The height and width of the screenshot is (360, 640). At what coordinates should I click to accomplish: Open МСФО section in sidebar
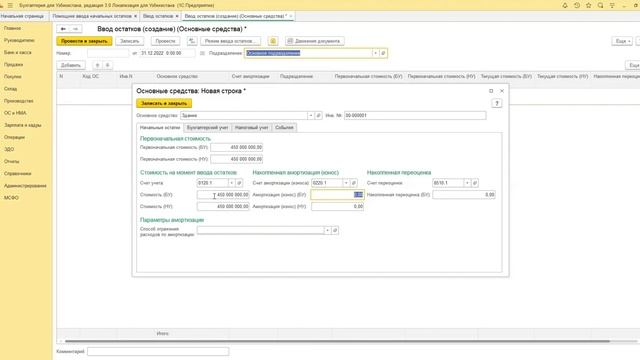tap(11, 198)
